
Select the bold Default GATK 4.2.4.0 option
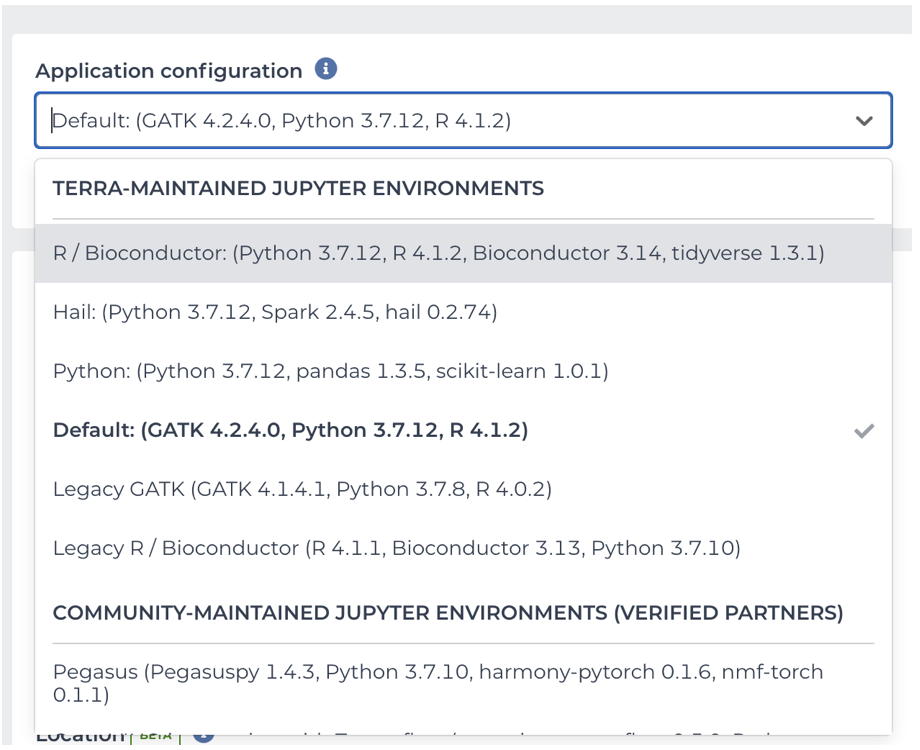coord(290,430)
